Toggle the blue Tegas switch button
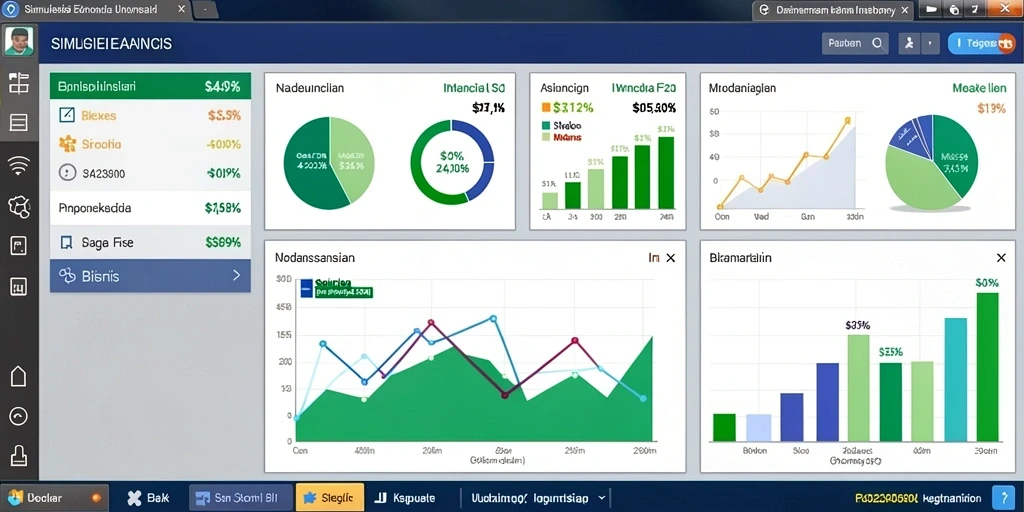Image resolution: width=1024 pixels, height=512 pixels. pyautogui.click(x=982, y=44)
